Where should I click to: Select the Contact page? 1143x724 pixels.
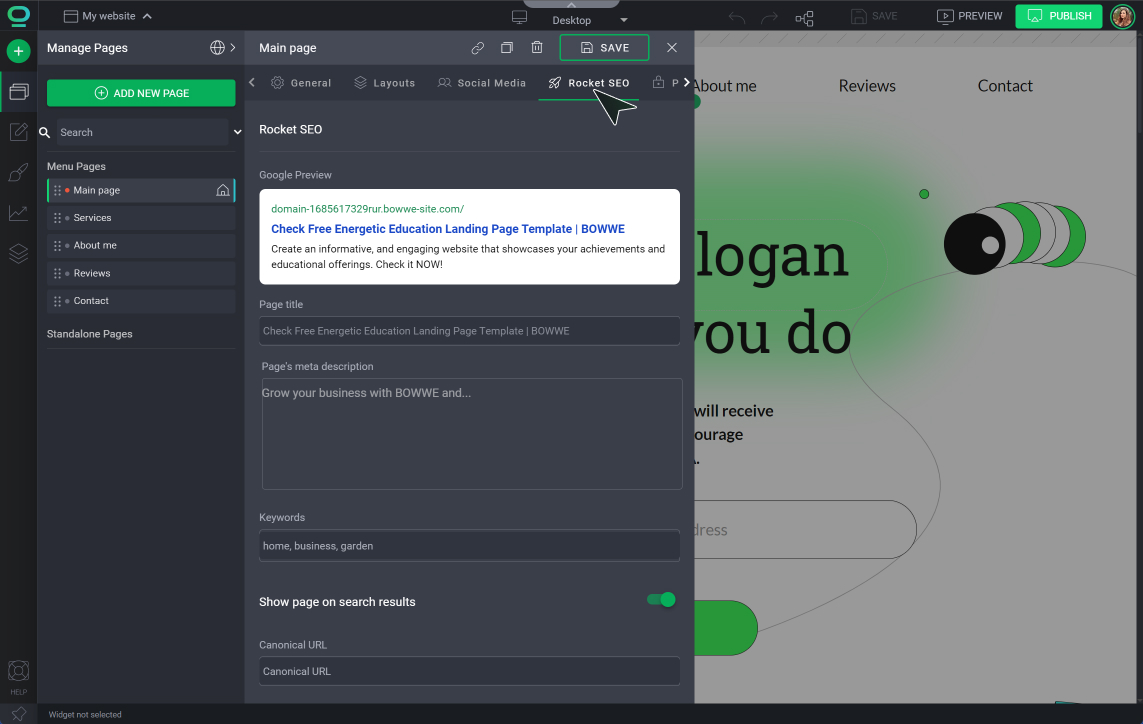coord(141,301)
